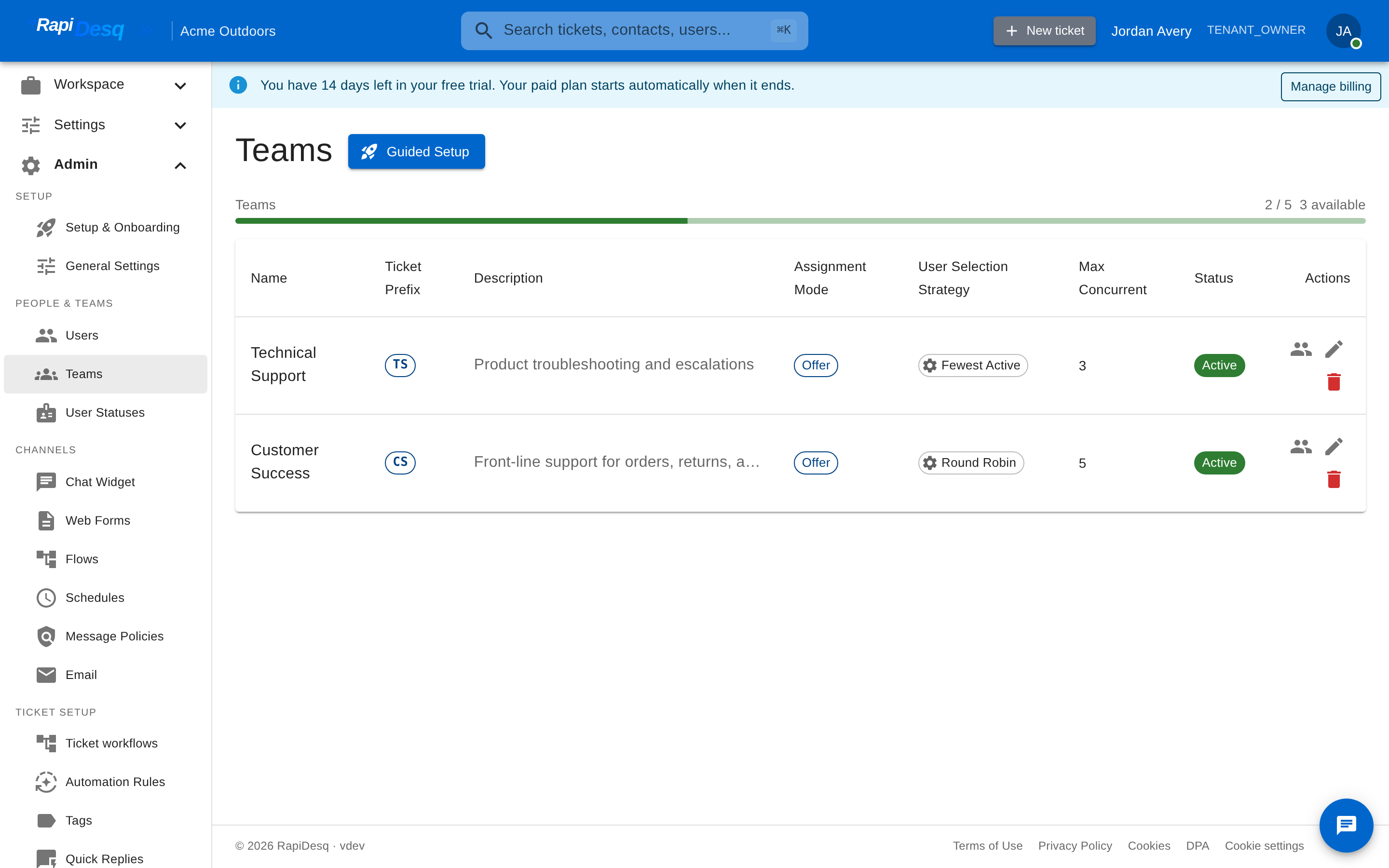Open Chat Widget settings
Image resolution: width=1389 pixels, height=868 pixels.
tap(106, 482)
